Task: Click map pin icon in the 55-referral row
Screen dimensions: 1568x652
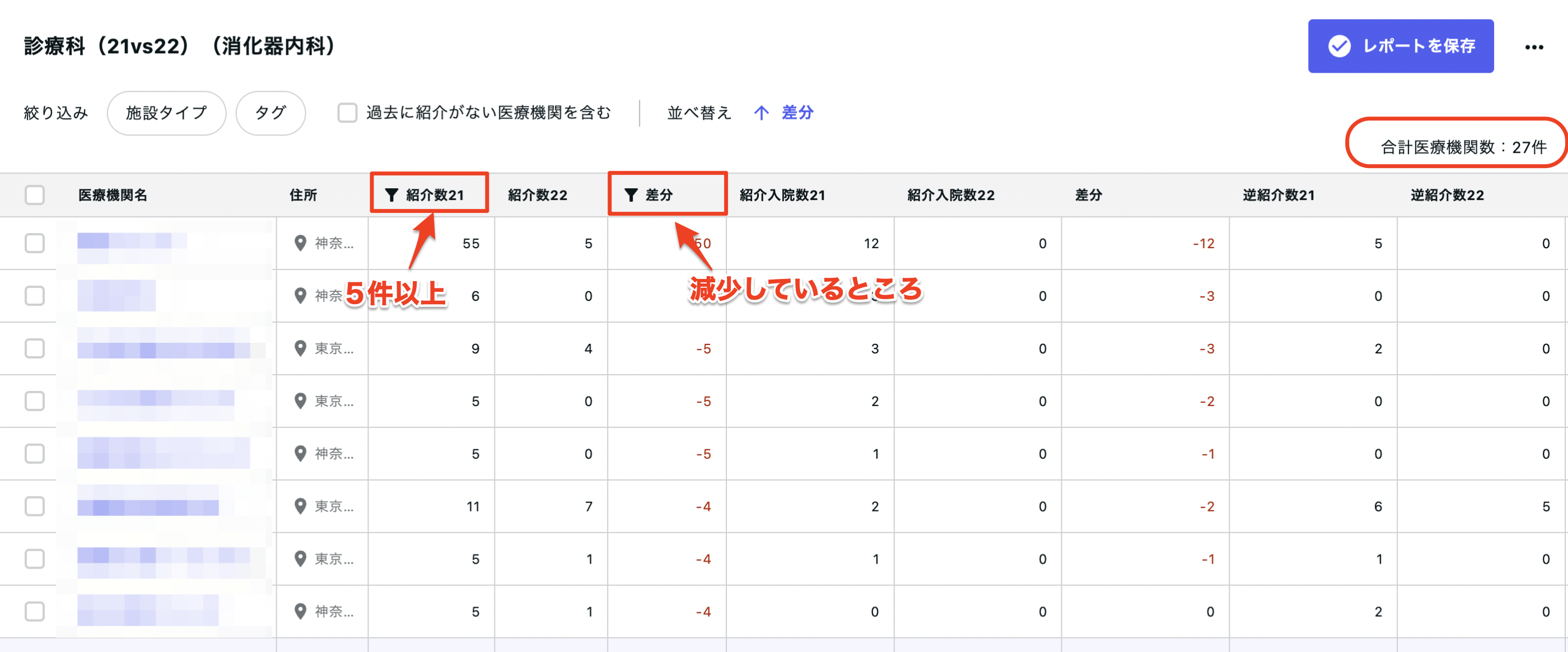Action: [300, 244]
